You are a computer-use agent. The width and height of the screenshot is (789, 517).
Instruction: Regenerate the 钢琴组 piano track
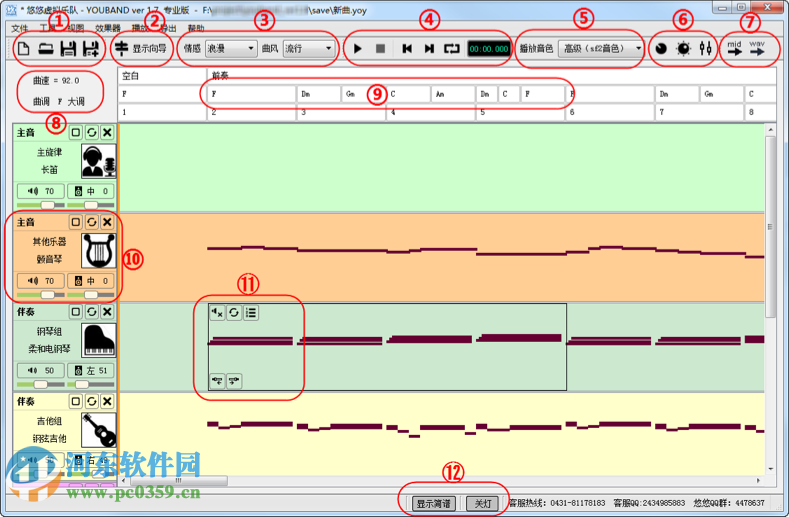[x=92, y=312]
